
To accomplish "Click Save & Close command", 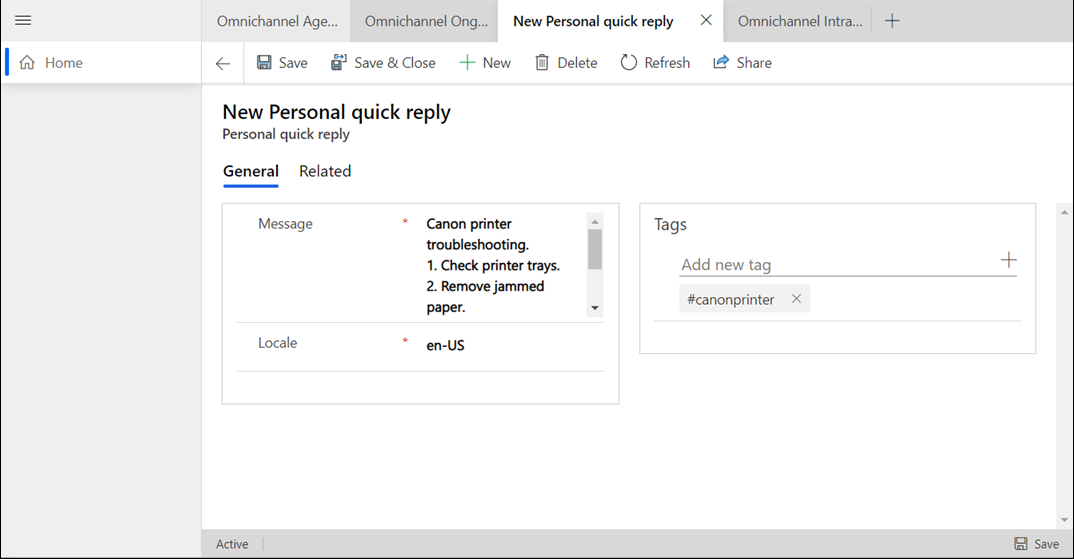I will tap(383, 63).
